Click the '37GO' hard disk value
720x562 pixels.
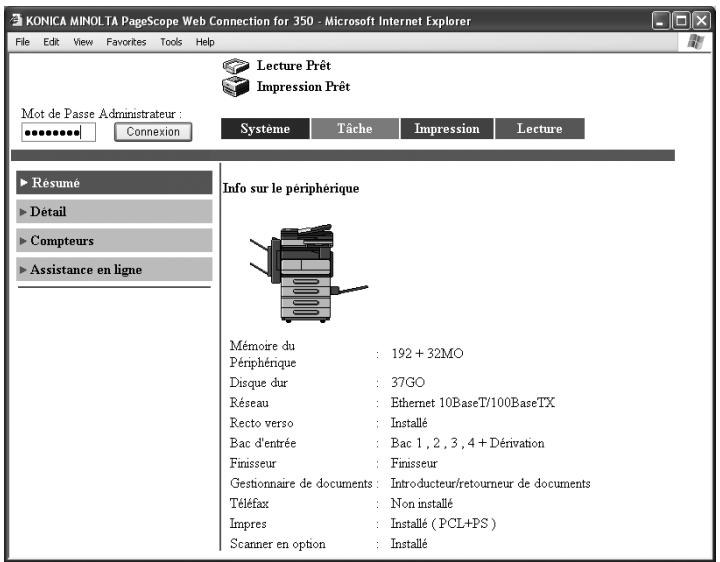(x=408, y=382)
